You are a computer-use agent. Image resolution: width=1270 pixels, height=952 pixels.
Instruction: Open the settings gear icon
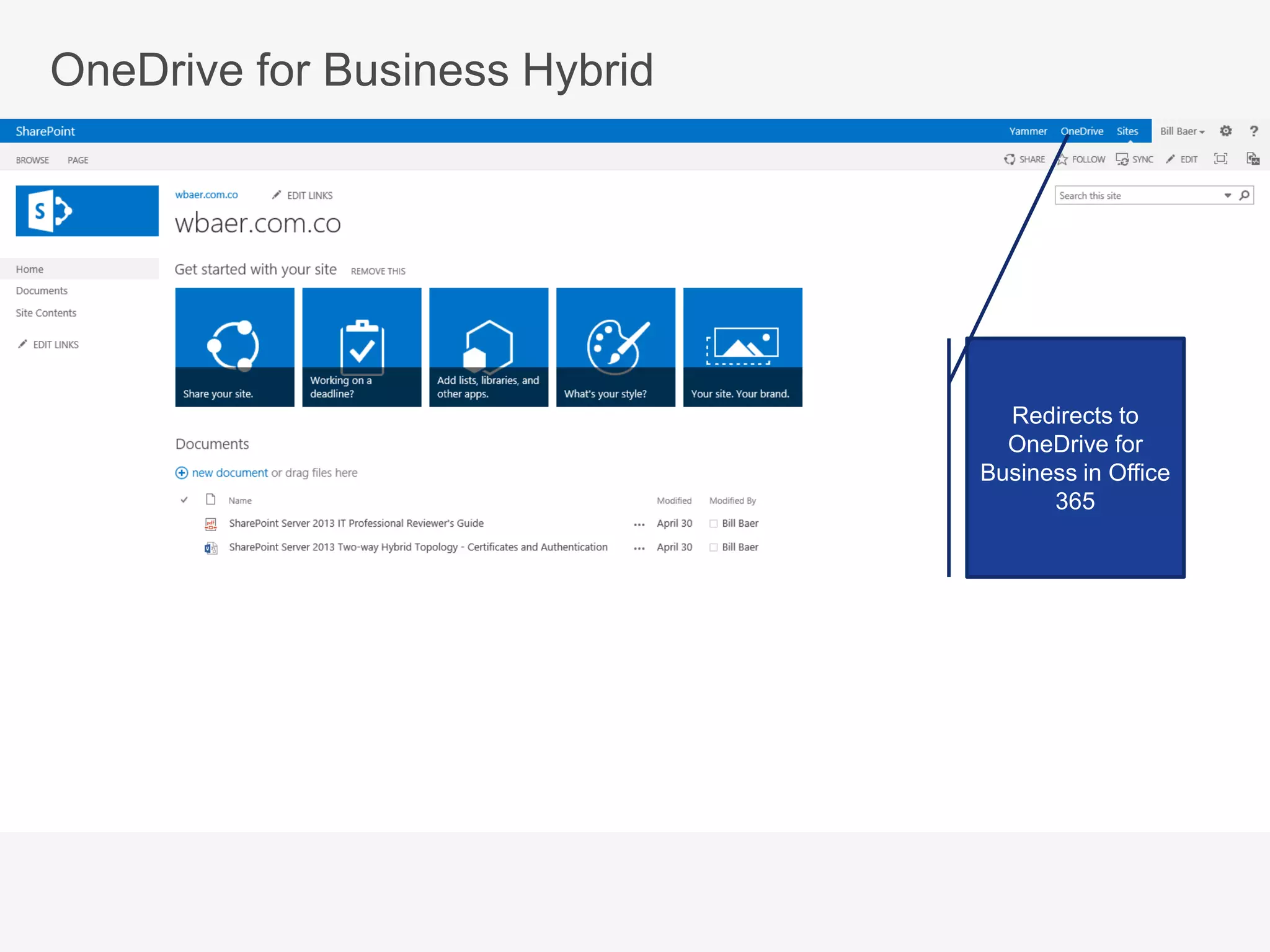pyautogui.click(x=1225, y=131)
